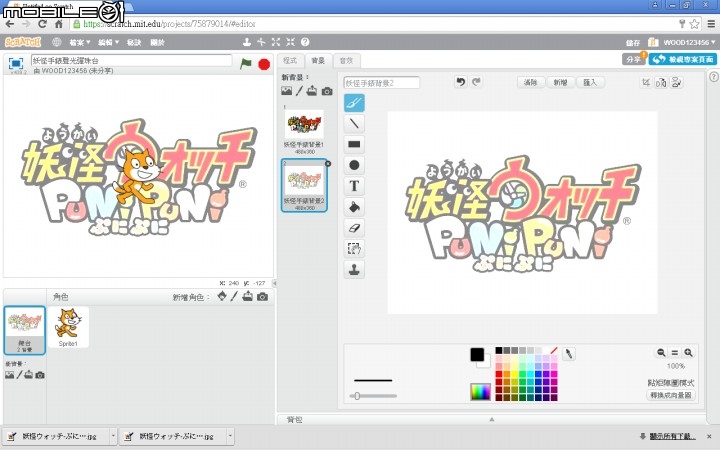The width and height of the screenshot is (720, 450).
Task: Redo the paint action
Action: pos(476,82)
